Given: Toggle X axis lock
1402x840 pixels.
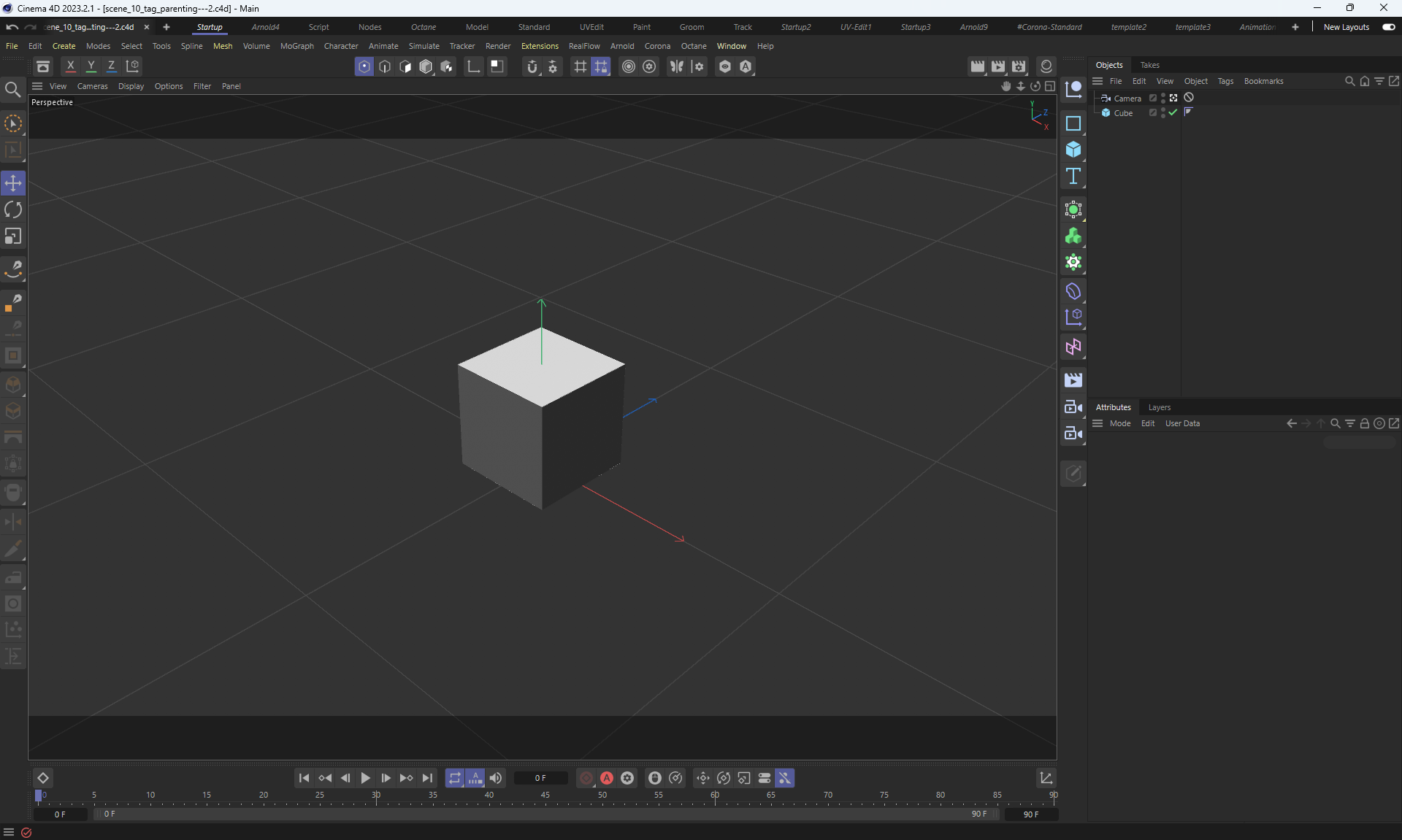Looking at the screenshot, I should coord(71,66).
